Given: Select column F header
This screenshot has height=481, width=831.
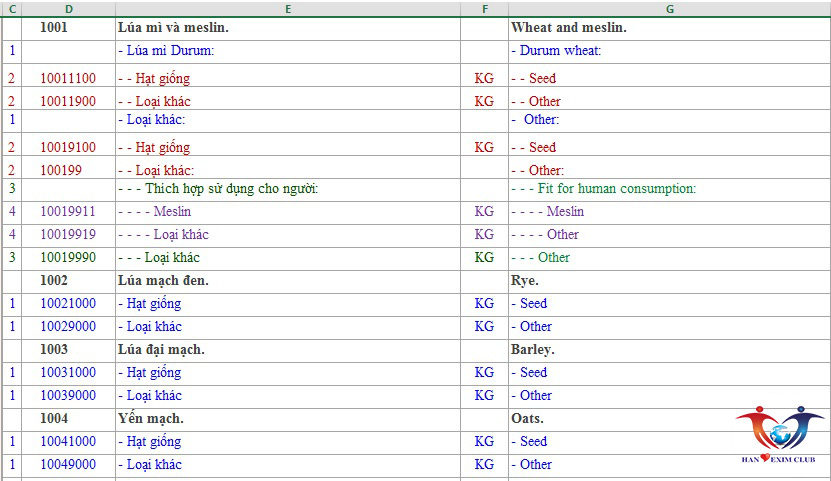Looking at the screenshot, I should tap(484, 9).
